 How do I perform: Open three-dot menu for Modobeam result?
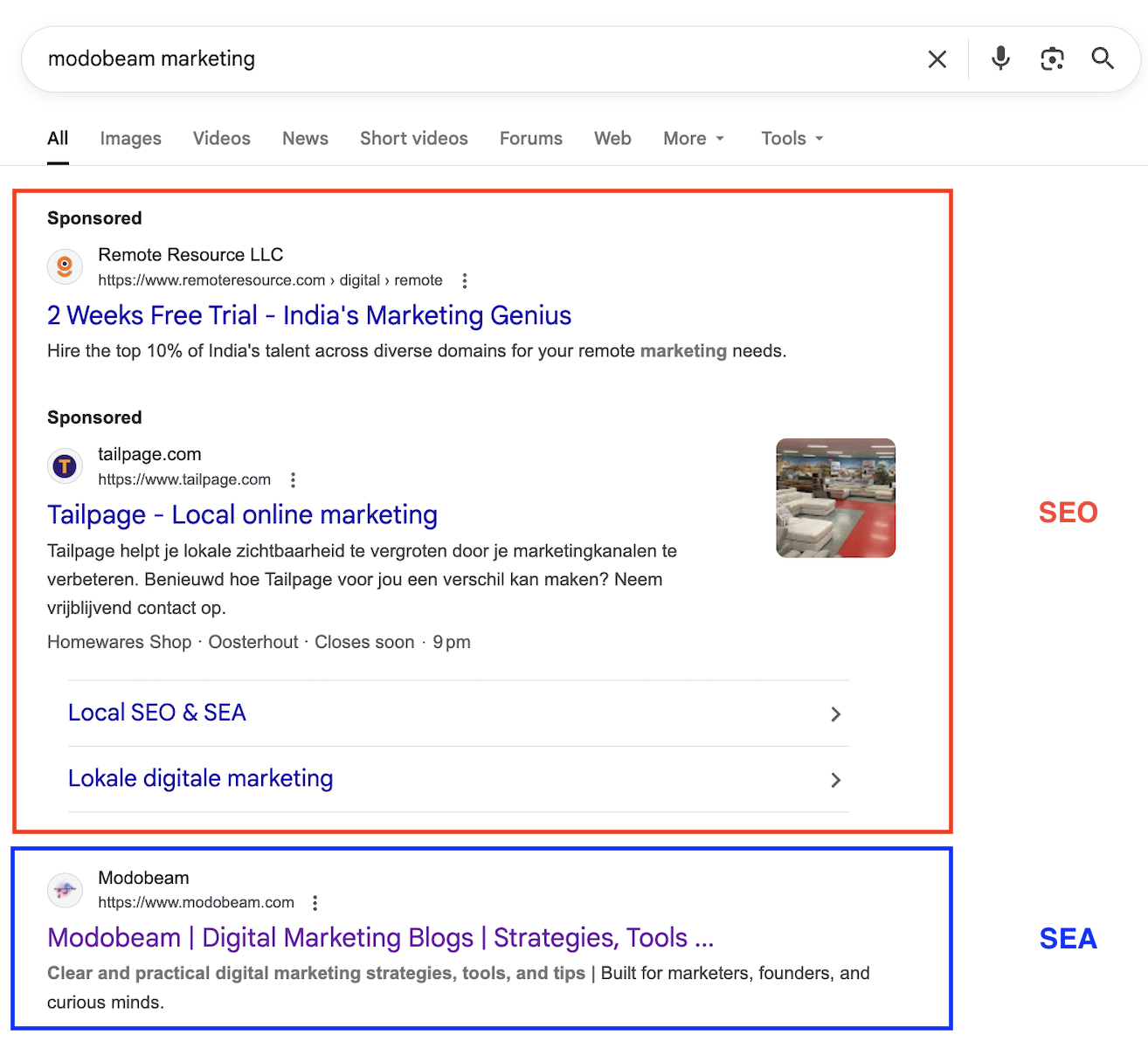point(315,903)
